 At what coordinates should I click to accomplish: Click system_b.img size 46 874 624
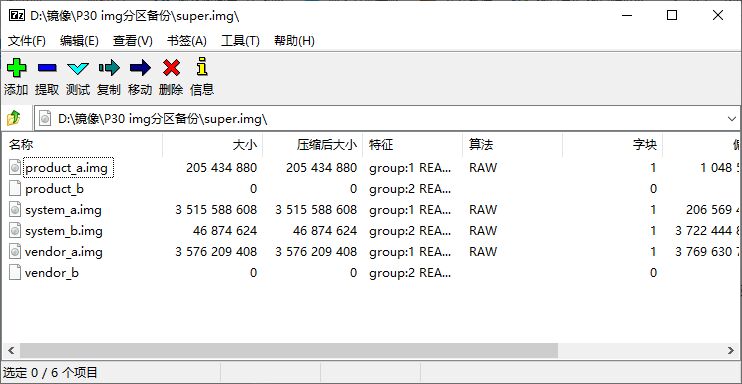click(225, 231)
